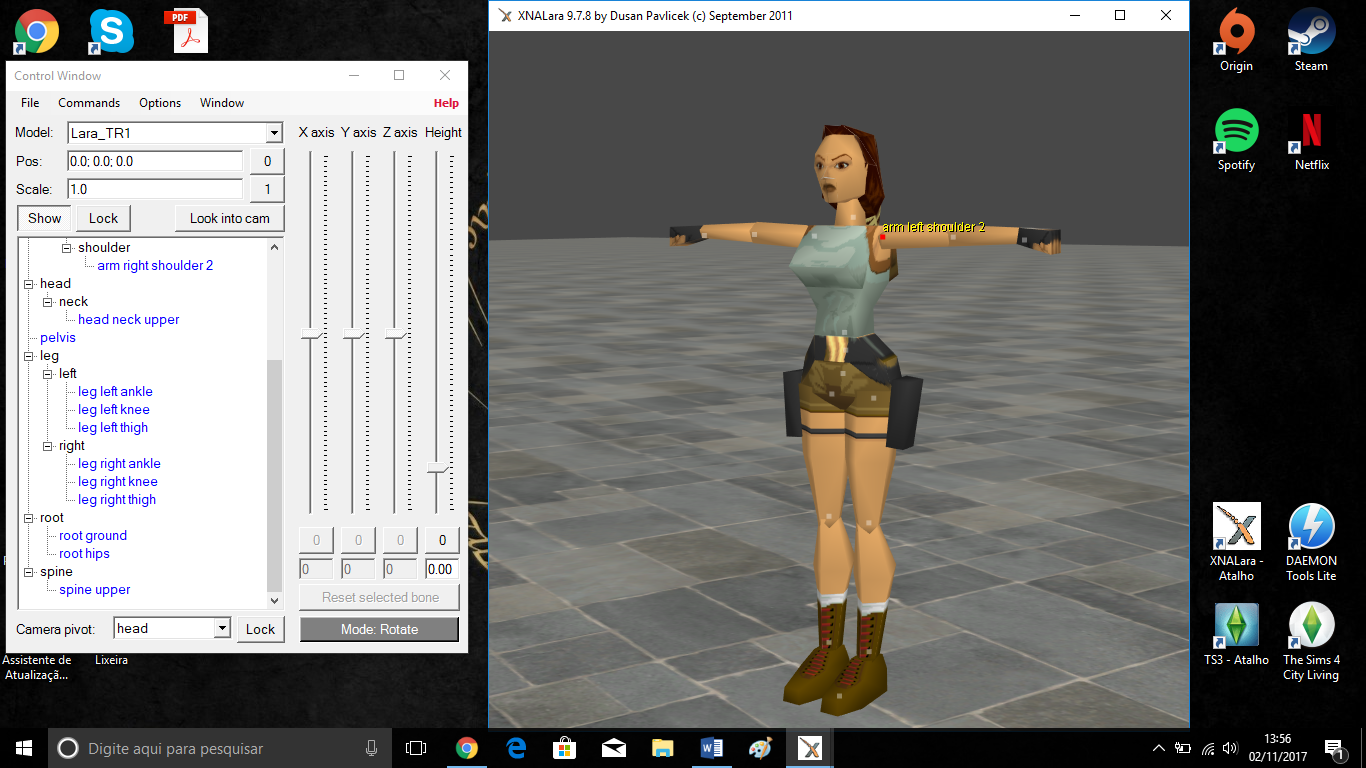Screen dimensions: 1366x768
Task: Click the Show button
Action: (x=42, y=217)
